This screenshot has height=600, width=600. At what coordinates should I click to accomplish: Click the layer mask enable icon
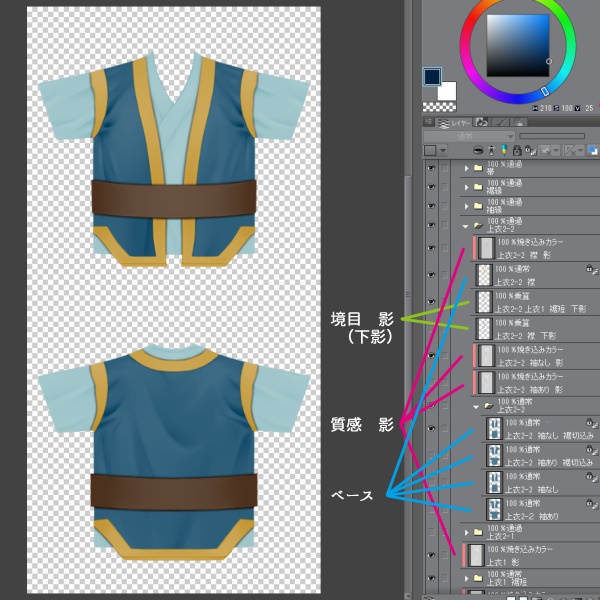click(x=545, y=150)
